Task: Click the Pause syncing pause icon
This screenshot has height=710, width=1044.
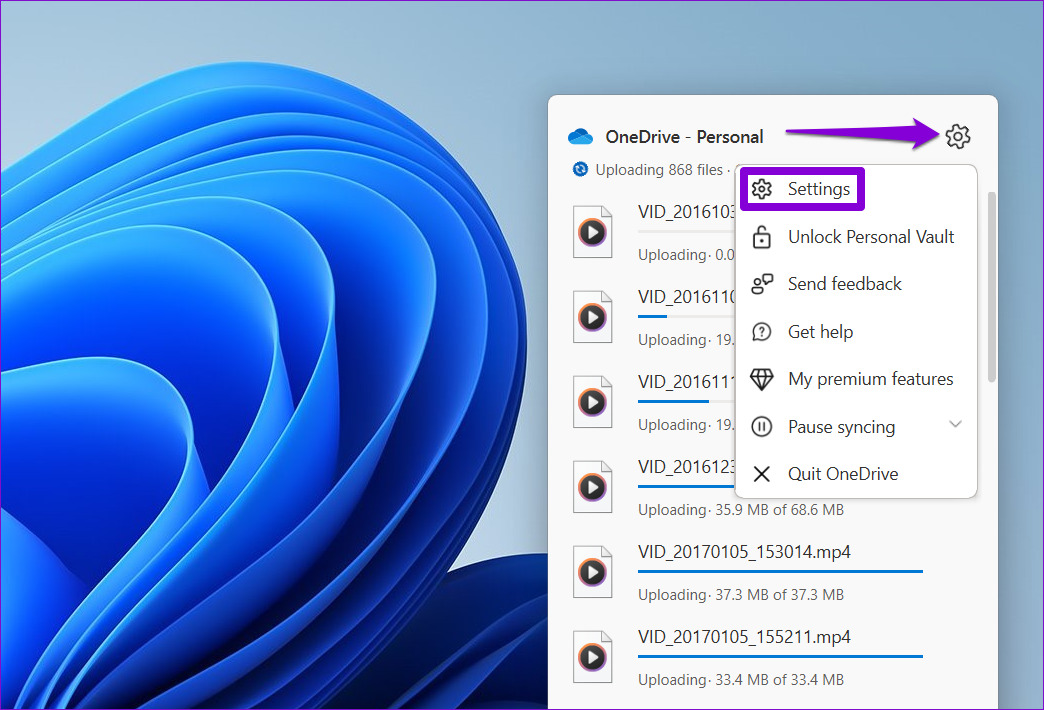Action: pos(762,426)
